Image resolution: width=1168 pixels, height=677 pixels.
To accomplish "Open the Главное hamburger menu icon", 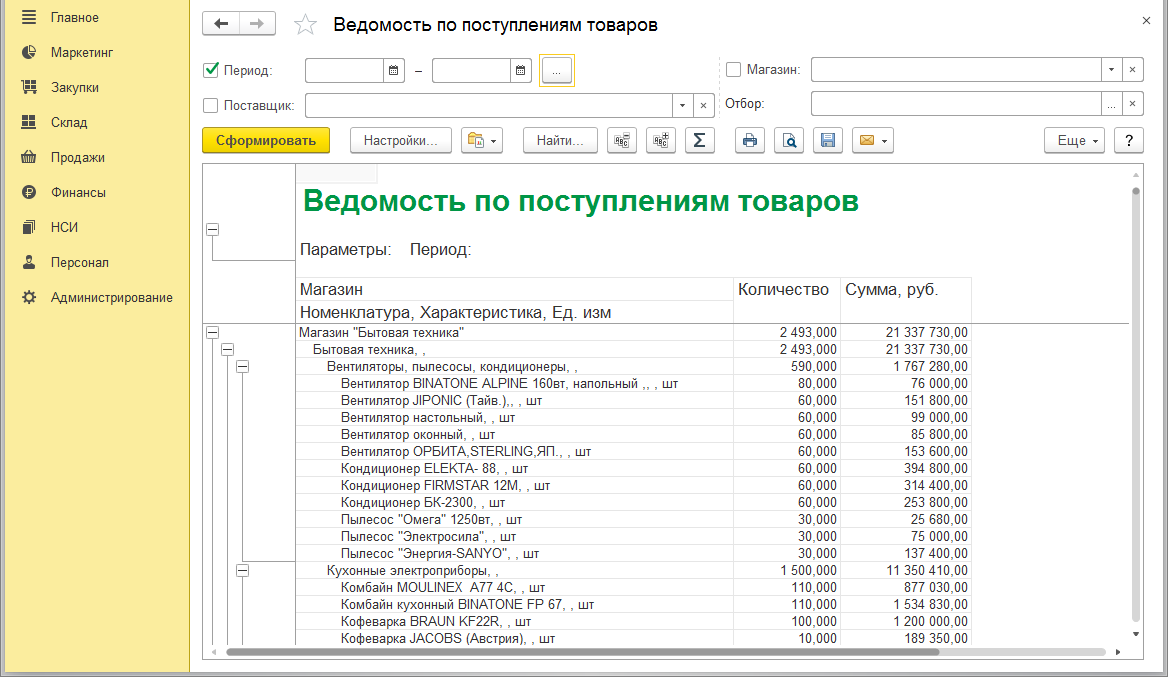I will [x=28, y=17].
